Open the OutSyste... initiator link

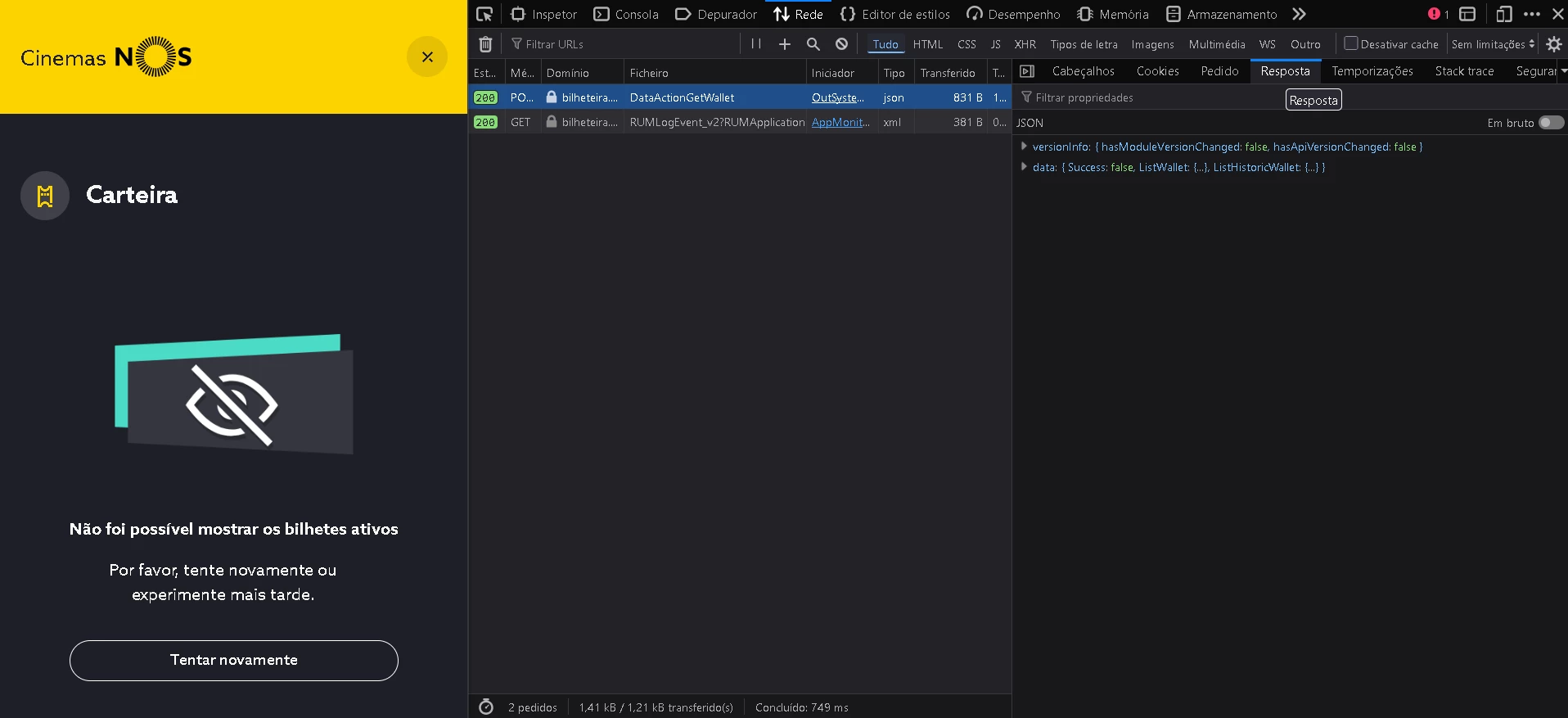837,97
